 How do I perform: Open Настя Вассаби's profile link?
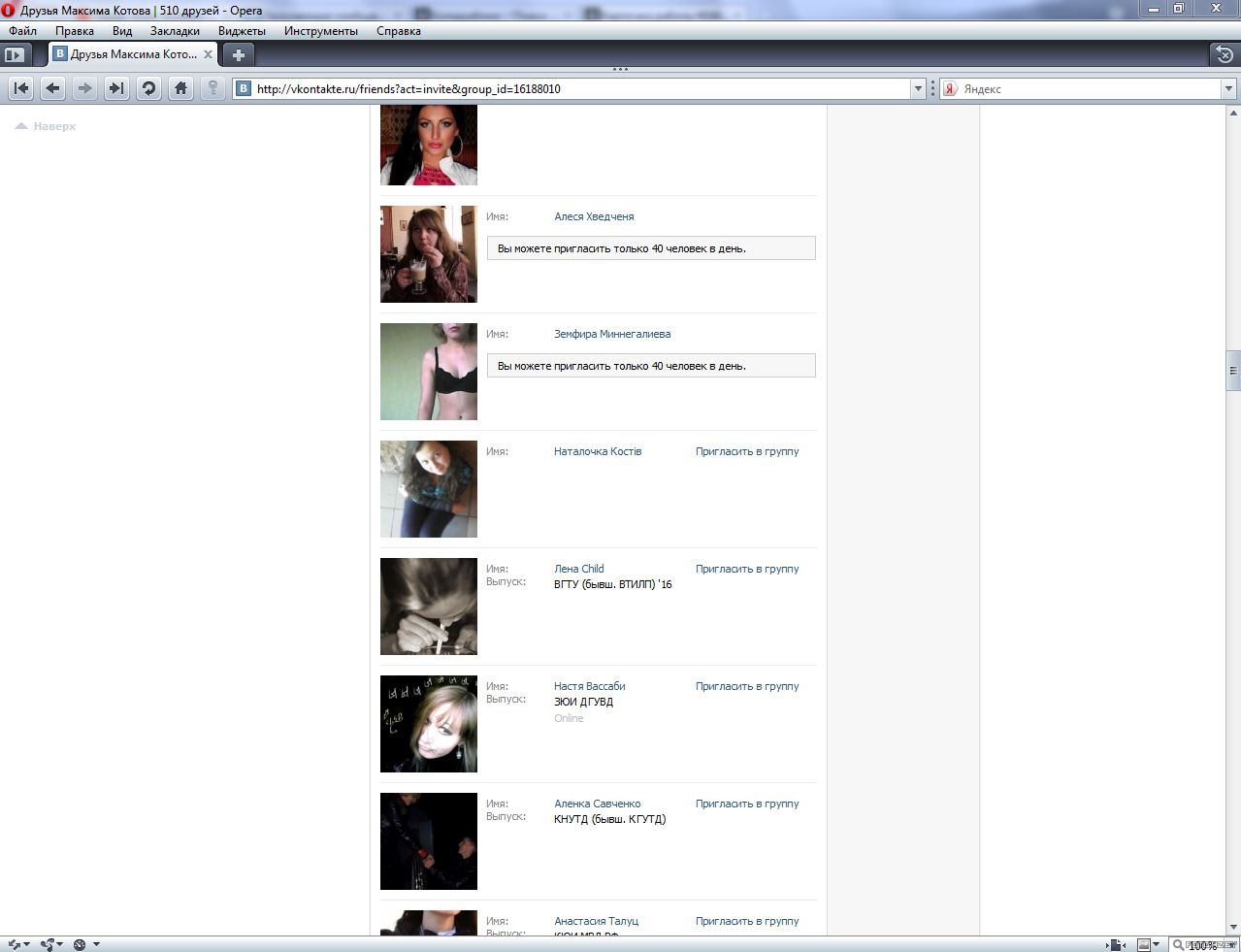click(x=590, y=686)
